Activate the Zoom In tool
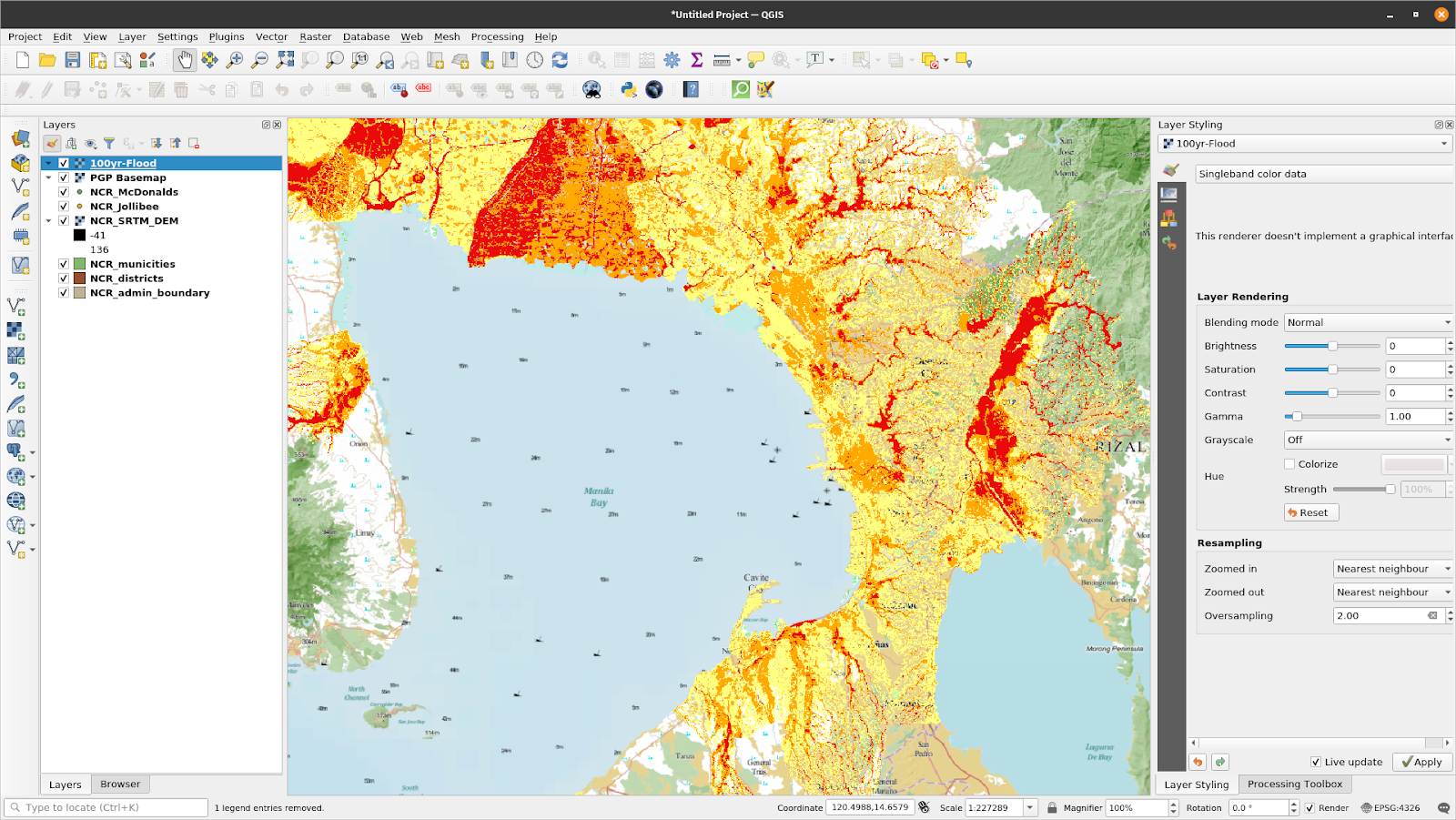 coord(234,59)
